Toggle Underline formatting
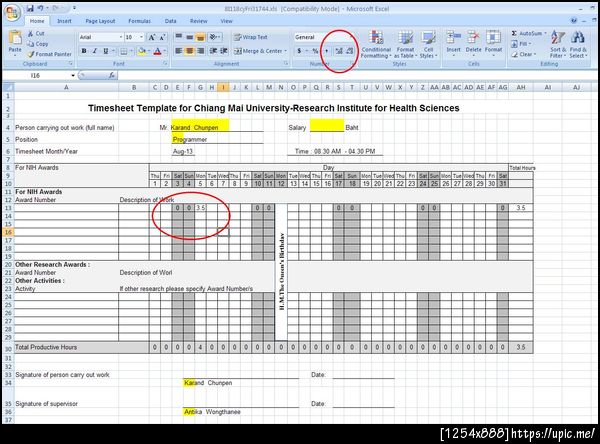 coord(105,51)
